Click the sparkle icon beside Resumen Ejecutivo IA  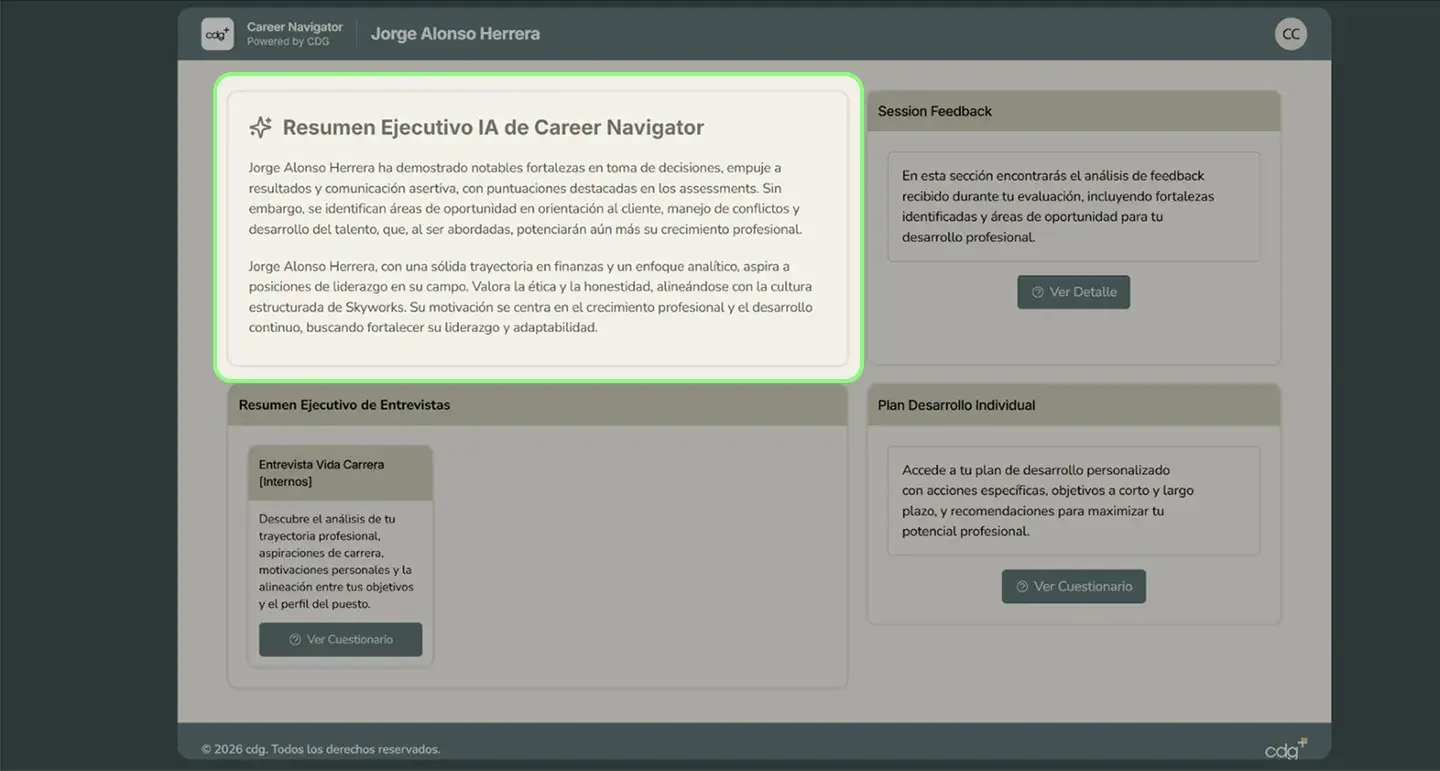pos(260,127)
